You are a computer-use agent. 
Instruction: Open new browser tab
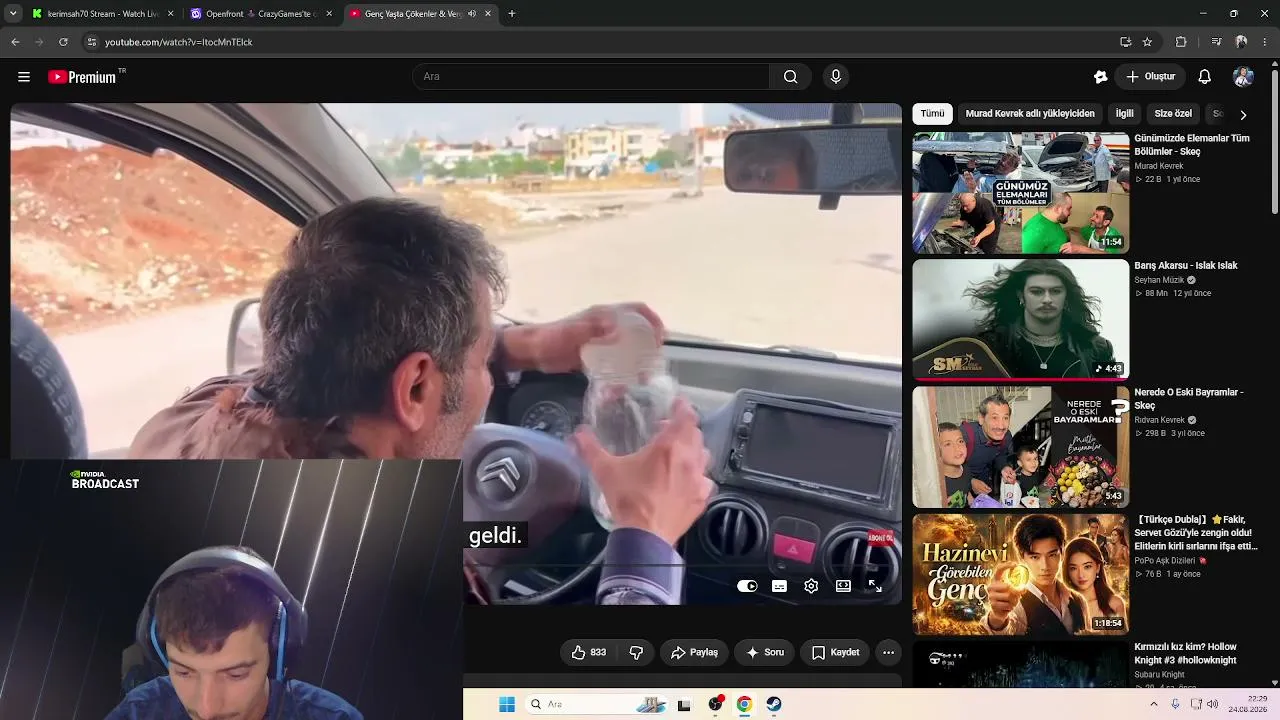pos(511,14)
